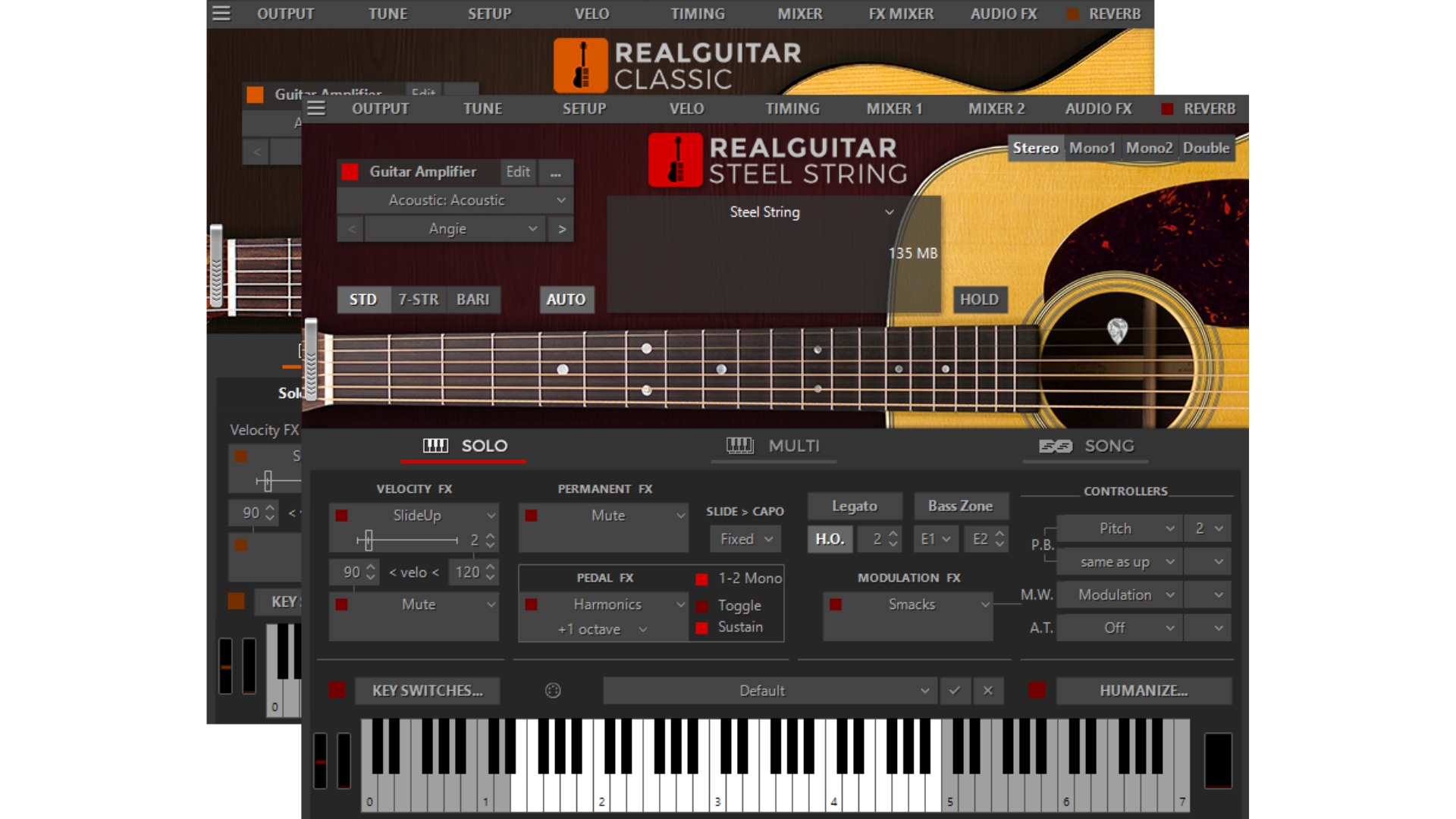Click the AUTO button

pos(566,300)
